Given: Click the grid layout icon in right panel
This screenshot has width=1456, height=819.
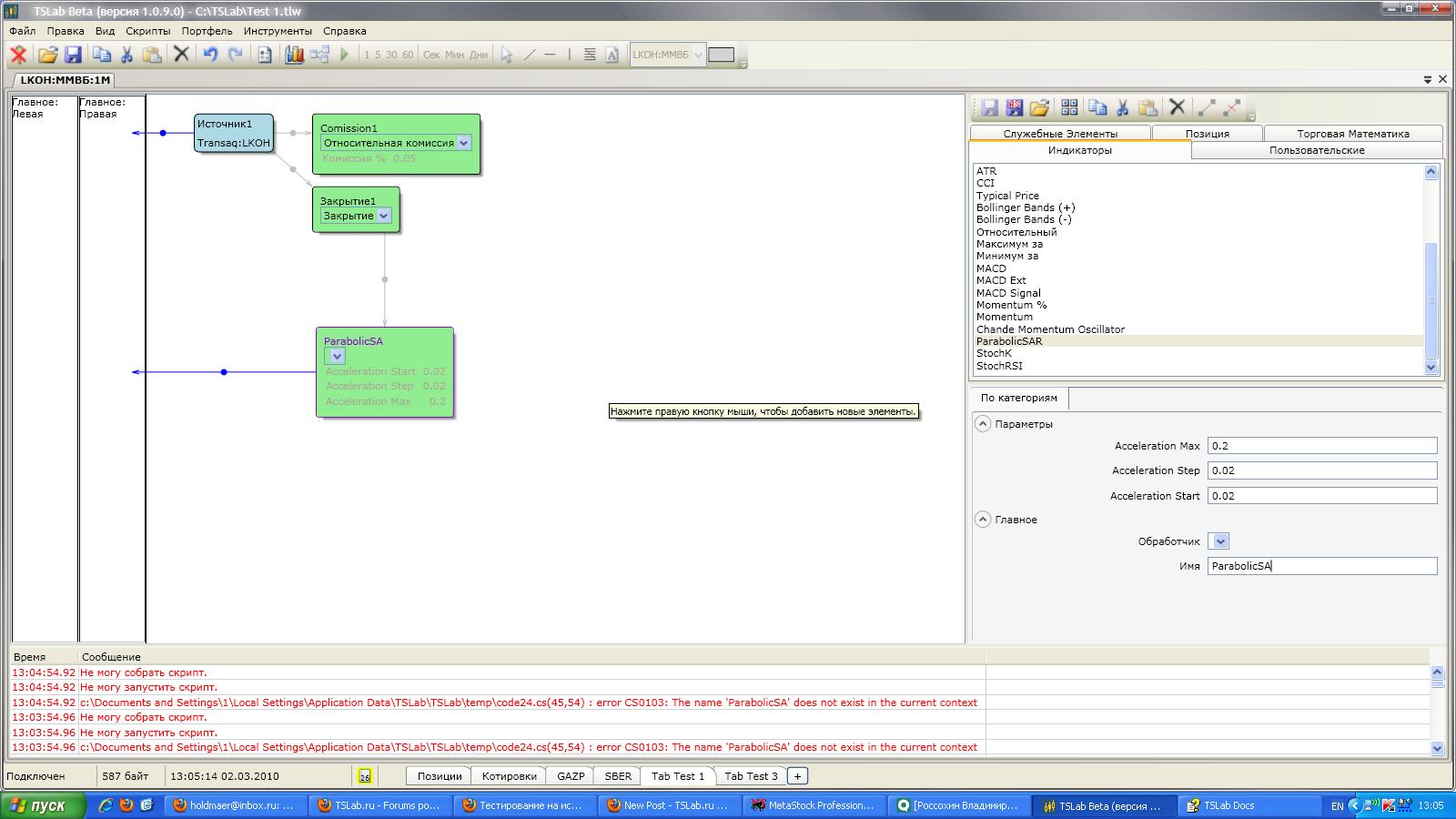Looking at the screenshot, I should click(x=1069, y=107).
